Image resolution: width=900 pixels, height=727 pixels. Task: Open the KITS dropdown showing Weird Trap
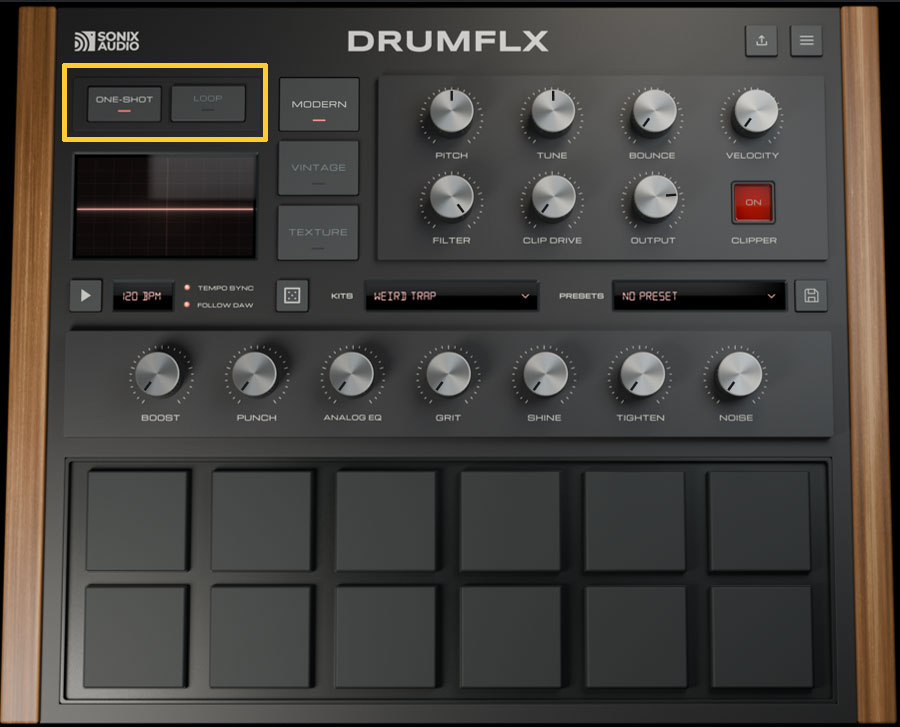tap(452, 296)
